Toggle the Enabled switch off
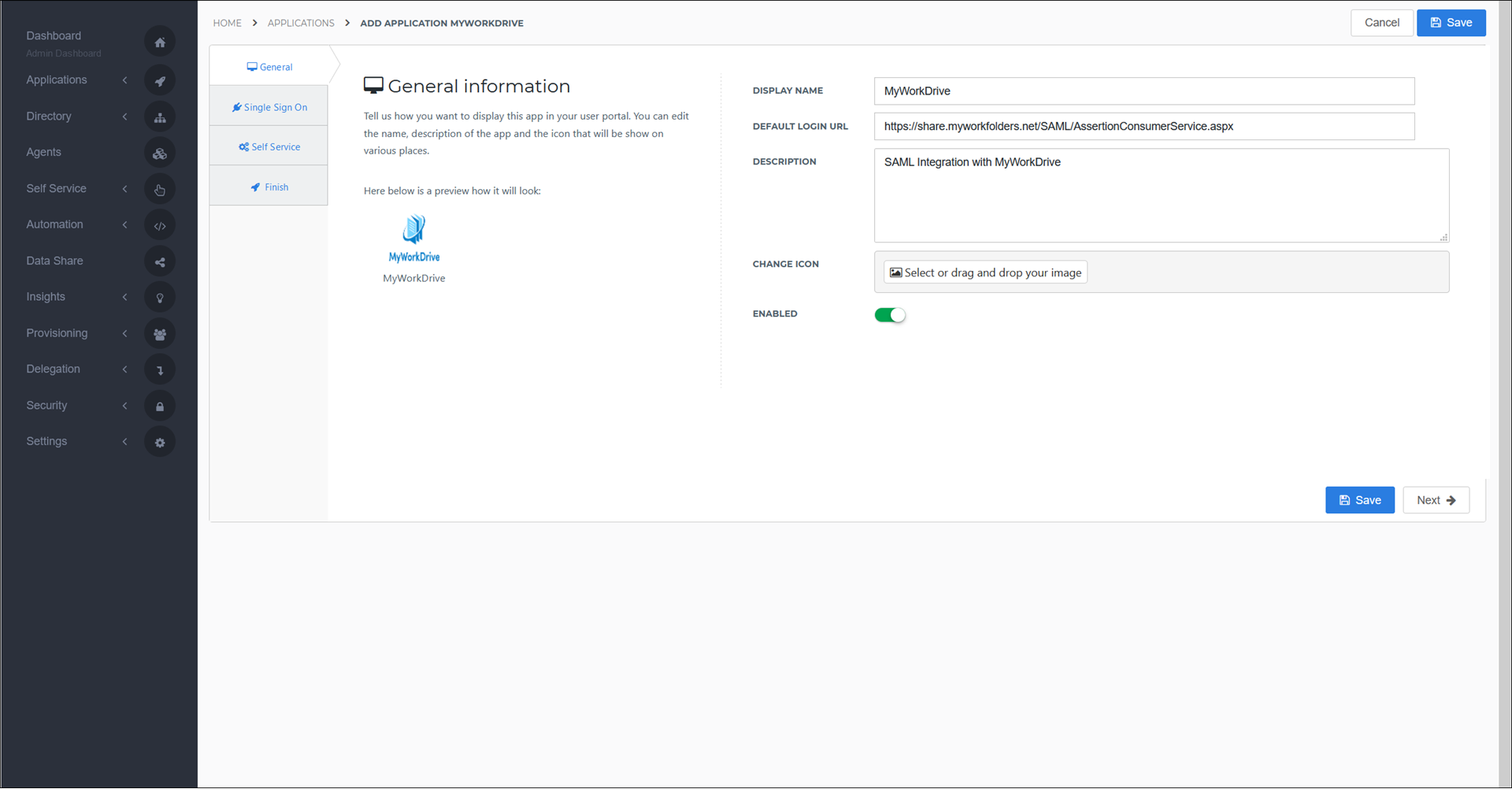The height and width of the screenshot is (789, 1512). click(890, 315)
